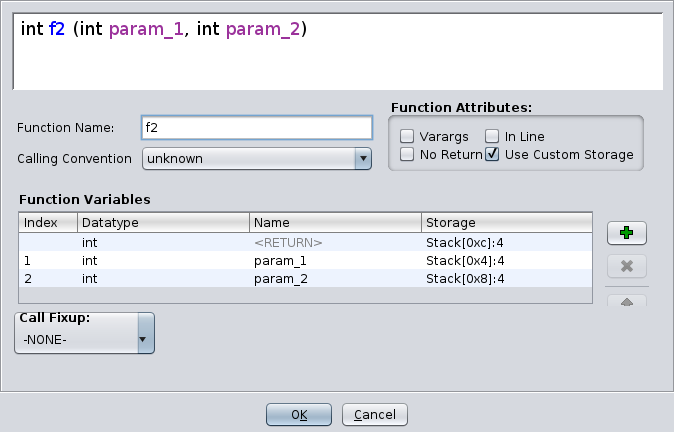Screen dimensions: 674x432
Task: Select the <RETURN> name cell
Action: coord(335,242)
